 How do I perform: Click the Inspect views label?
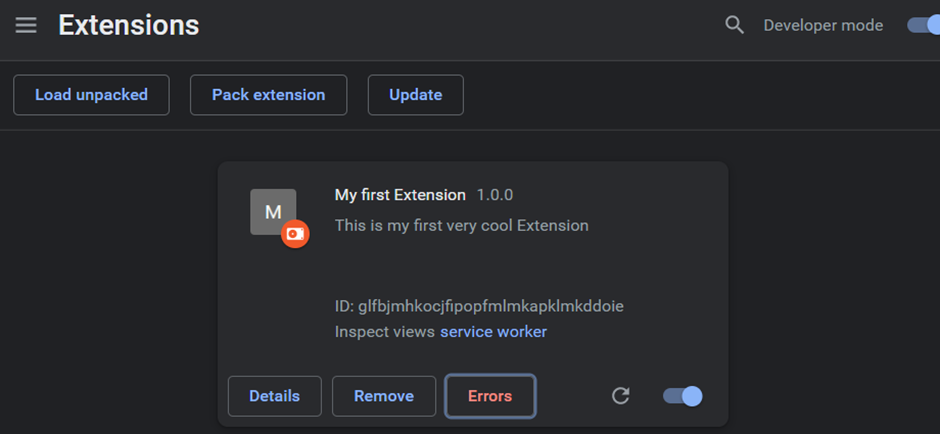pyautogui.click(x=384, y=331)
